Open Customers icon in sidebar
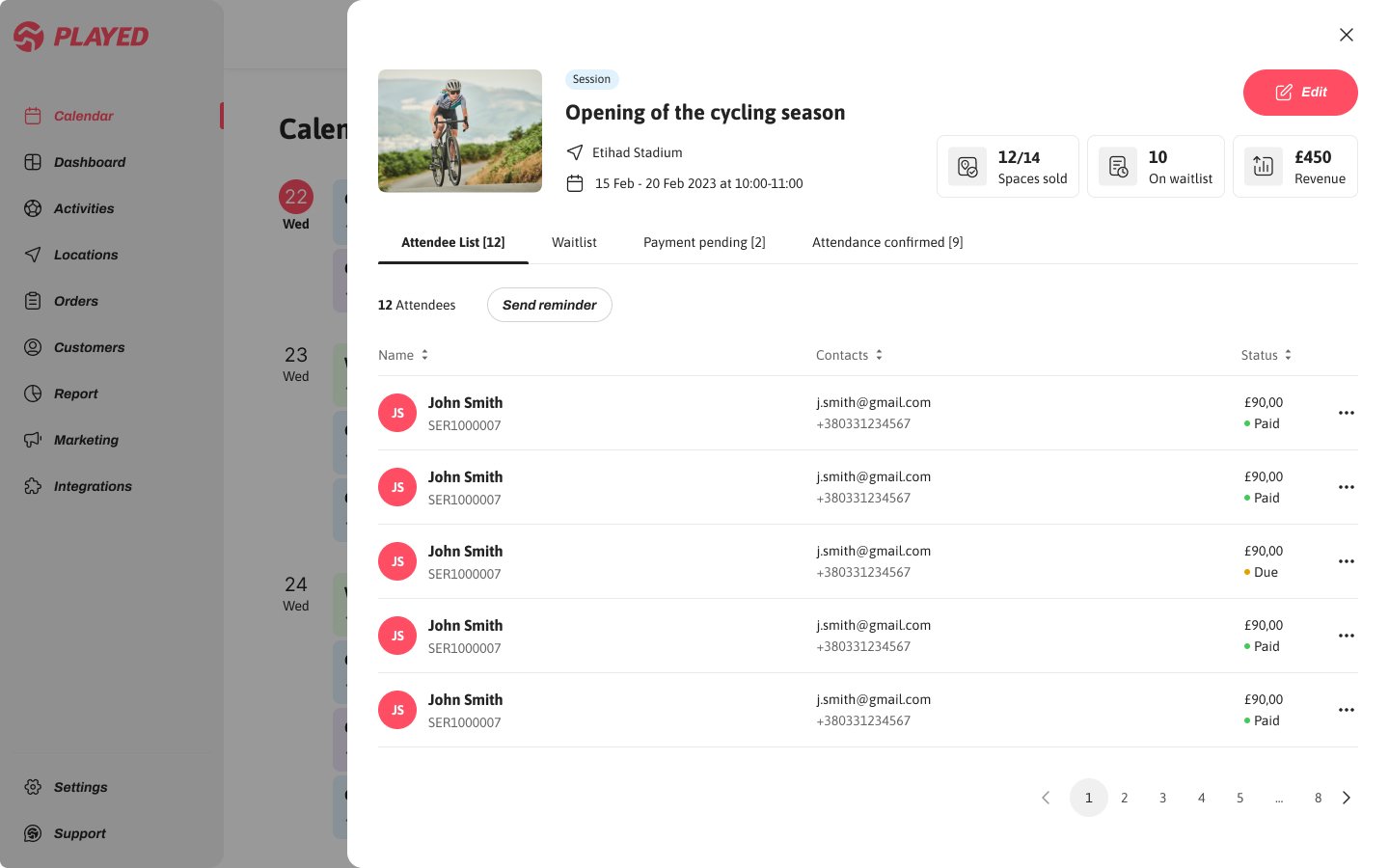This screenshot has height=868, width=1389. tap(33, 347)
